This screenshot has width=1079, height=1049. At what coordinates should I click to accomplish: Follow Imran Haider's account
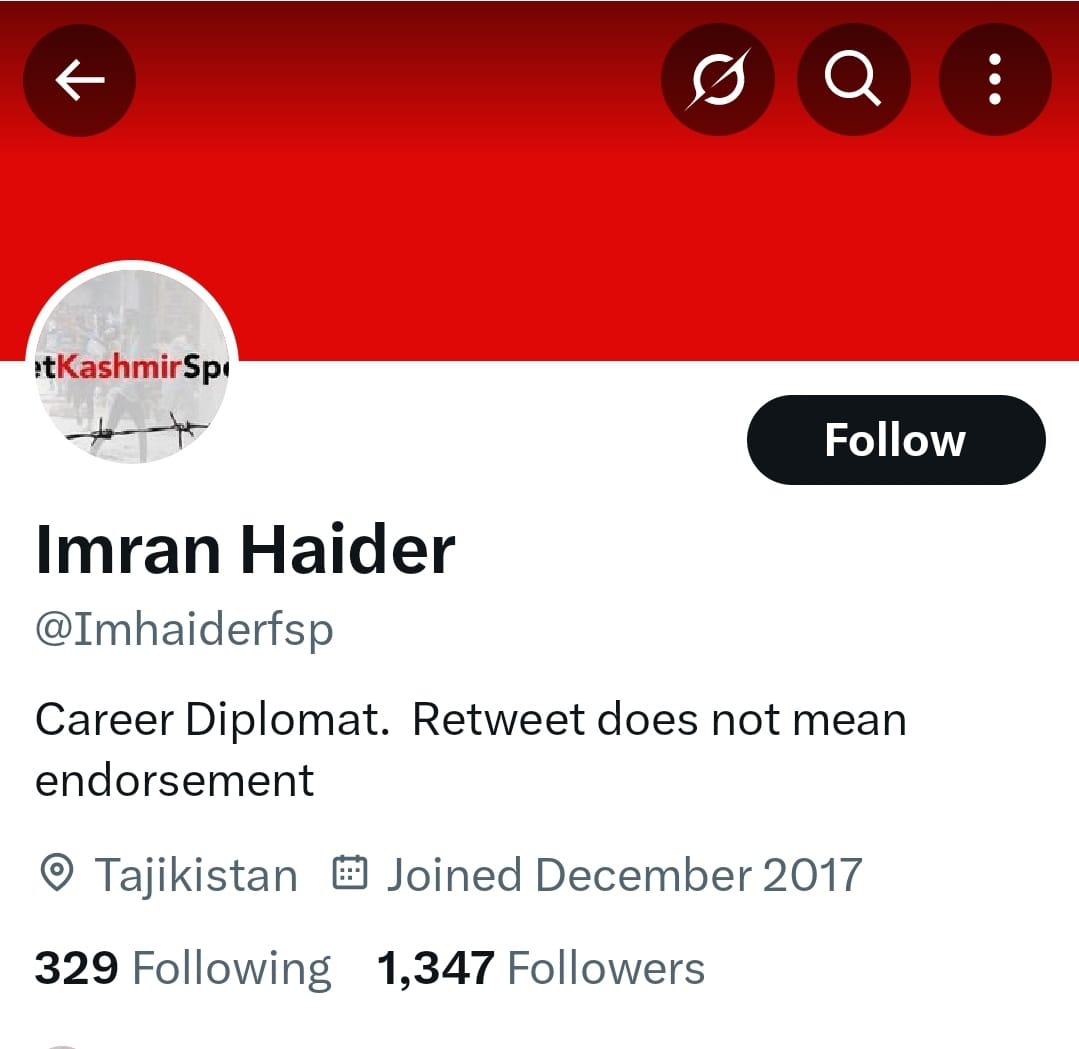click(896, 440)
